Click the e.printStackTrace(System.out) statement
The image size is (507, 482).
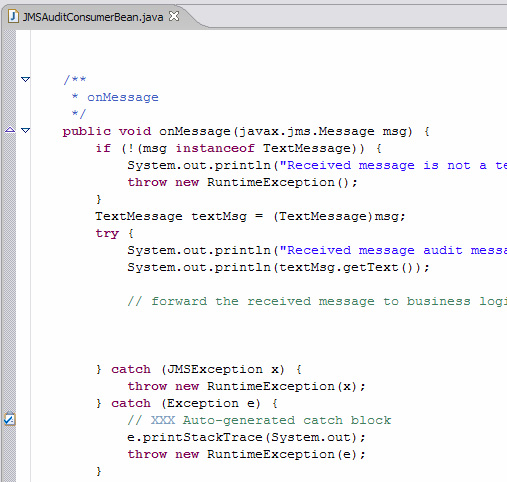coord(247,437)
